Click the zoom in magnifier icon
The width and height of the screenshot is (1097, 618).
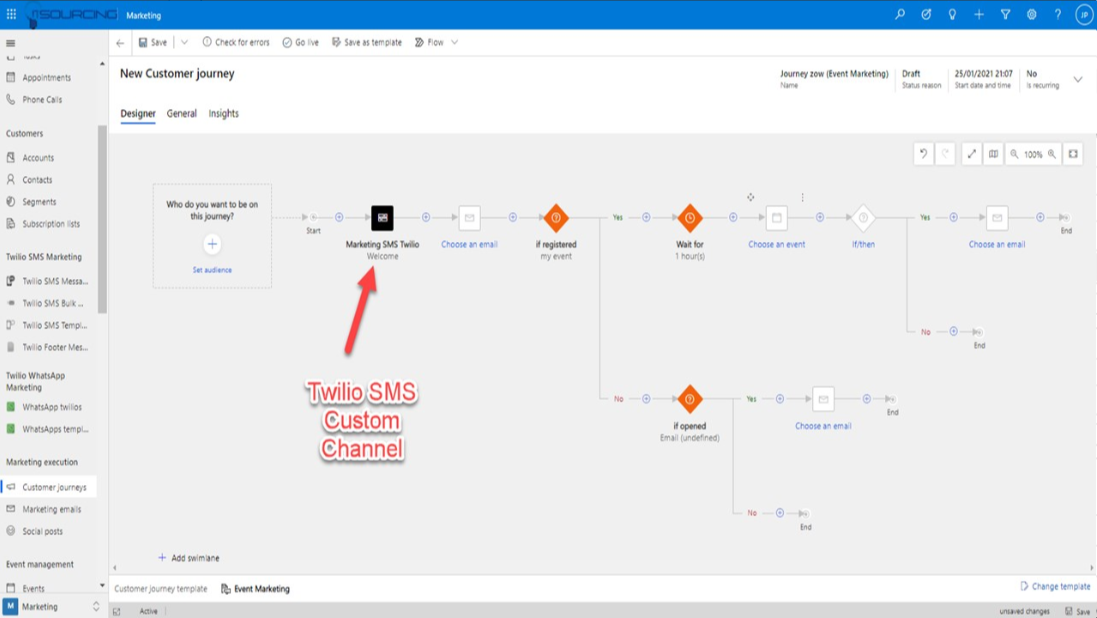click(x=1052, y=154)
